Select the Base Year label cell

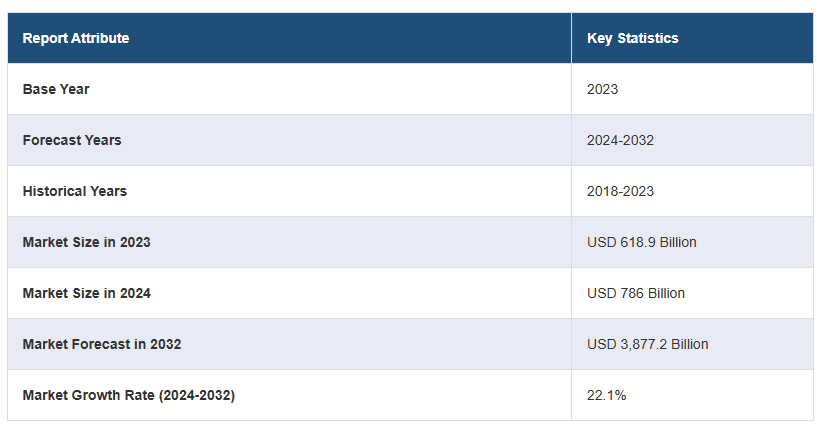tap(56, 89)
